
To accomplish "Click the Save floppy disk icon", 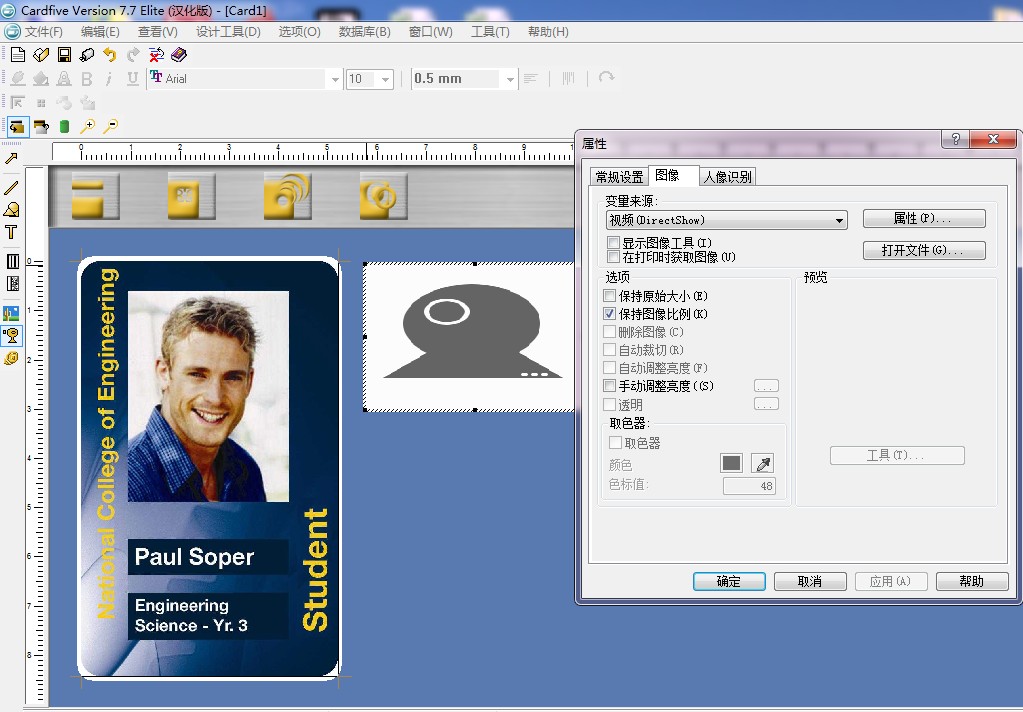I will tap(64, 55).
